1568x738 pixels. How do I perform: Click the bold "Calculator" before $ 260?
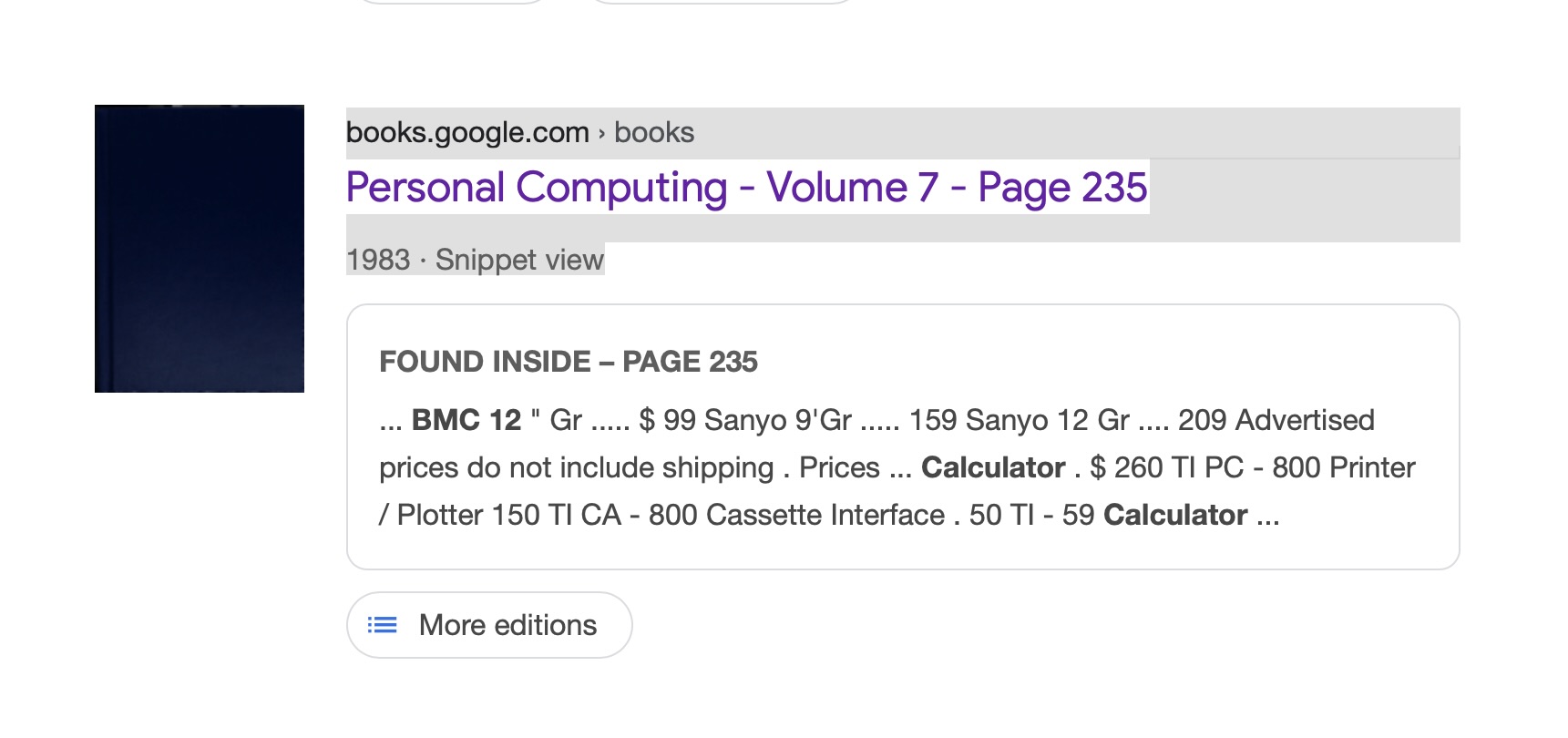click(993, 467)
